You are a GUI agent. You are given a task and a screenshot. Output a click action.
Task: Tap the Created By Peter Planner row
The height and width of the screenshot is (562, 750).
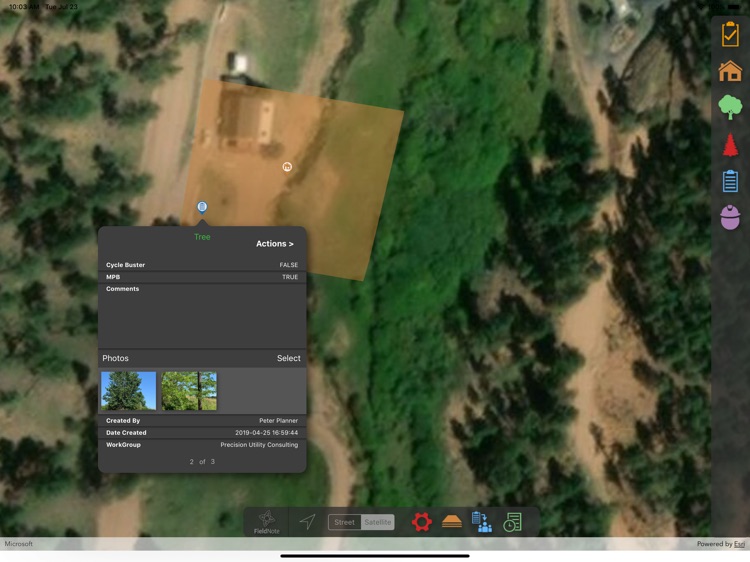point(202,420)
